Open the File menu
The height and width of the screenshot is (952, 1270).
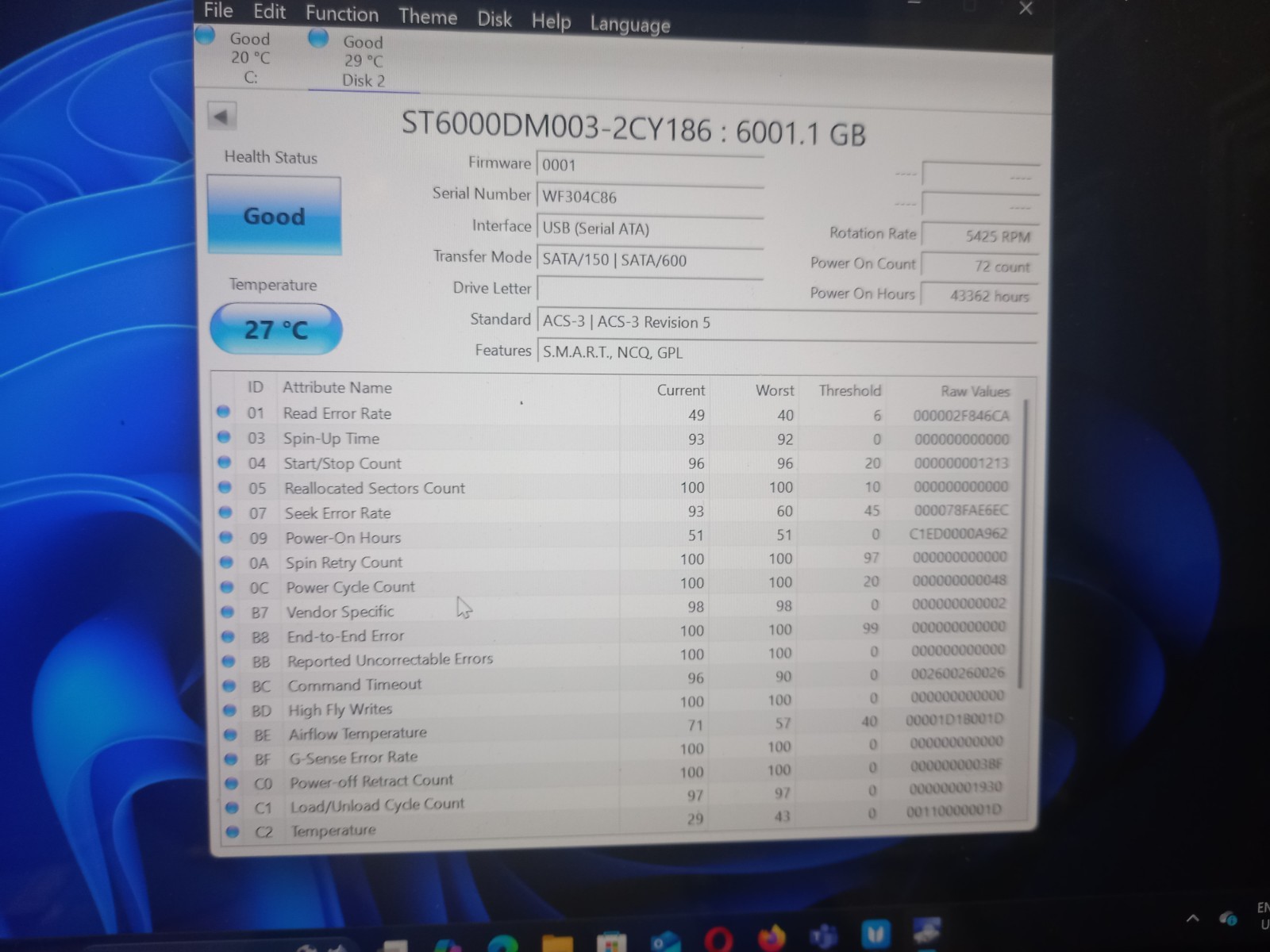point(218,10)
